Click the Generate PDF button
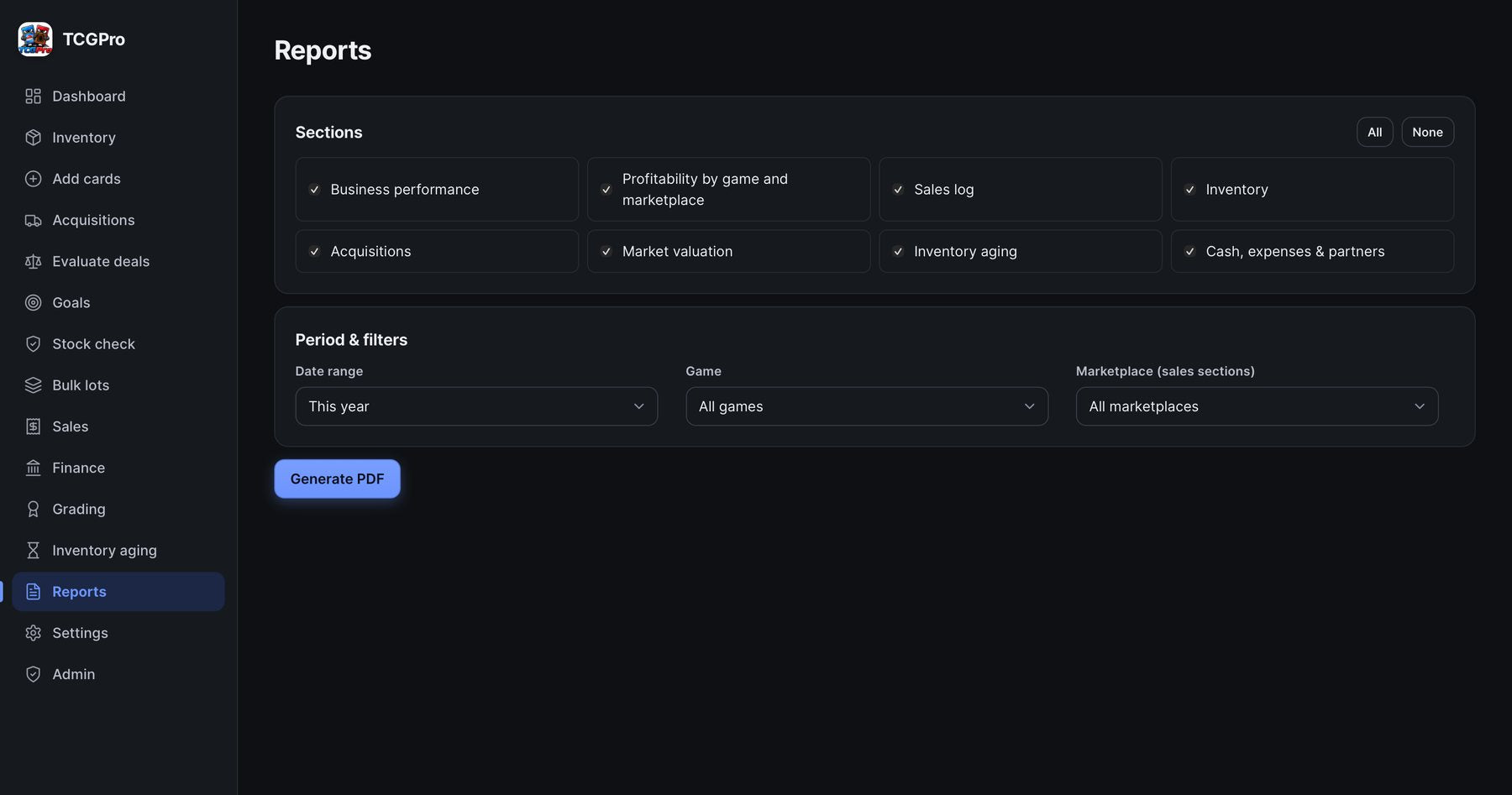 click(x=337, y=479)
